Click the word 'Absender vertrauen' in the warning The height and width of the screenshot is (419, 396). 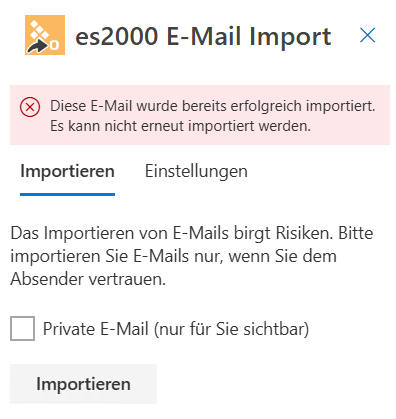[x=88, y=279]
